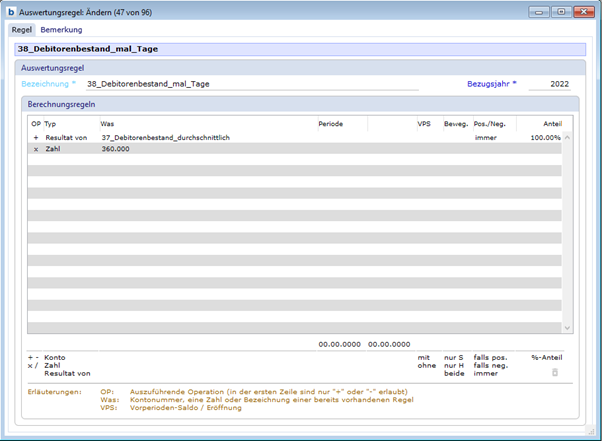Click the 'Was' column header
602x441 pixels.
(107, 123)
